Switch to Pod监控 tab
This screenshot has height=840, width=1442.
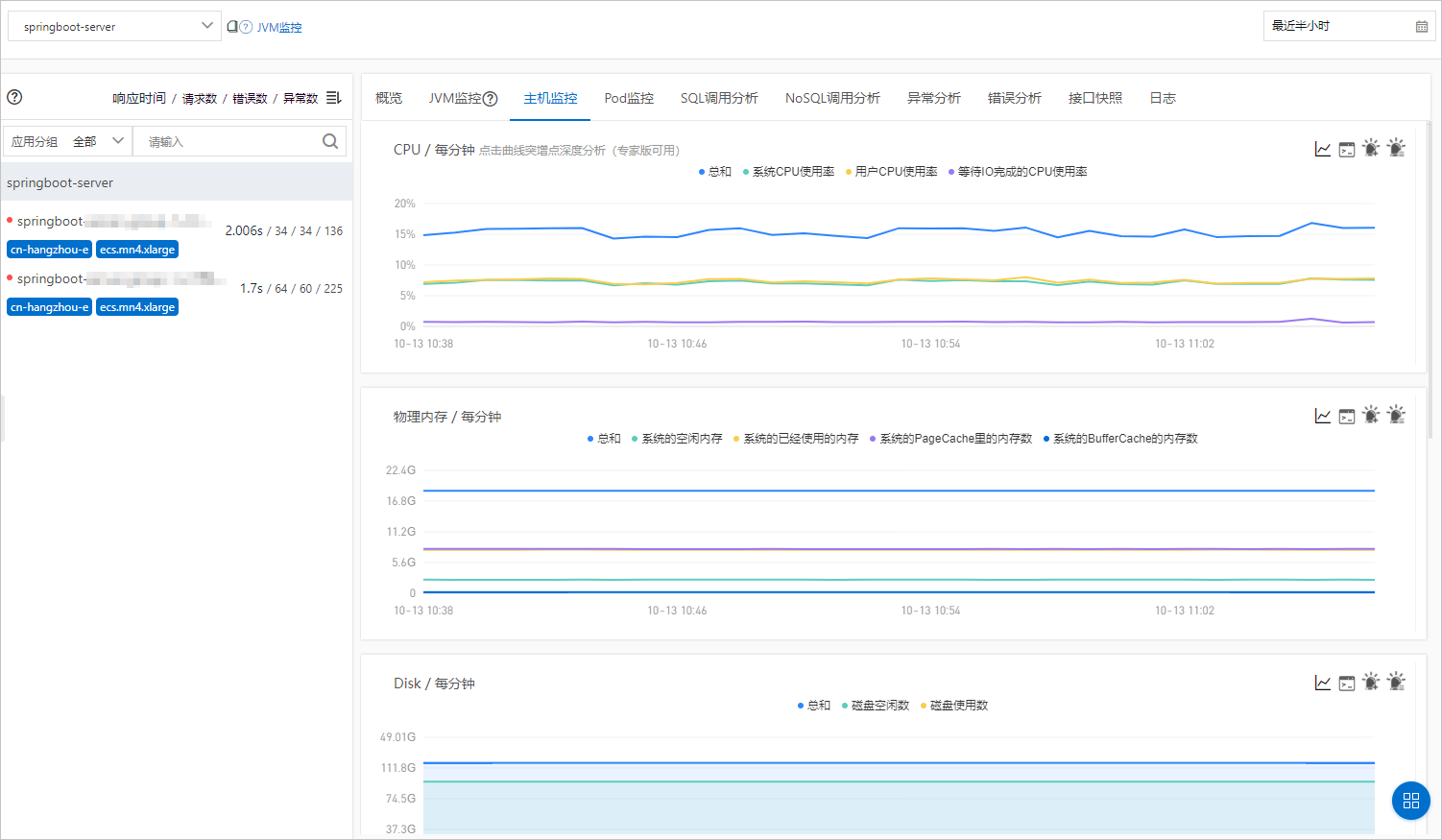pyautogui.click(x=629, y=98)
